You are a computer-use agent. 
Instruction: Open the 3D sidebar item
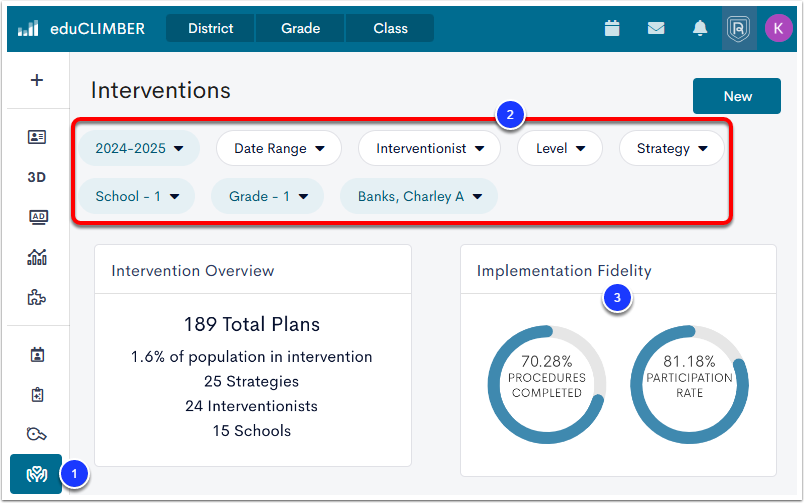(x=36, y=177)
